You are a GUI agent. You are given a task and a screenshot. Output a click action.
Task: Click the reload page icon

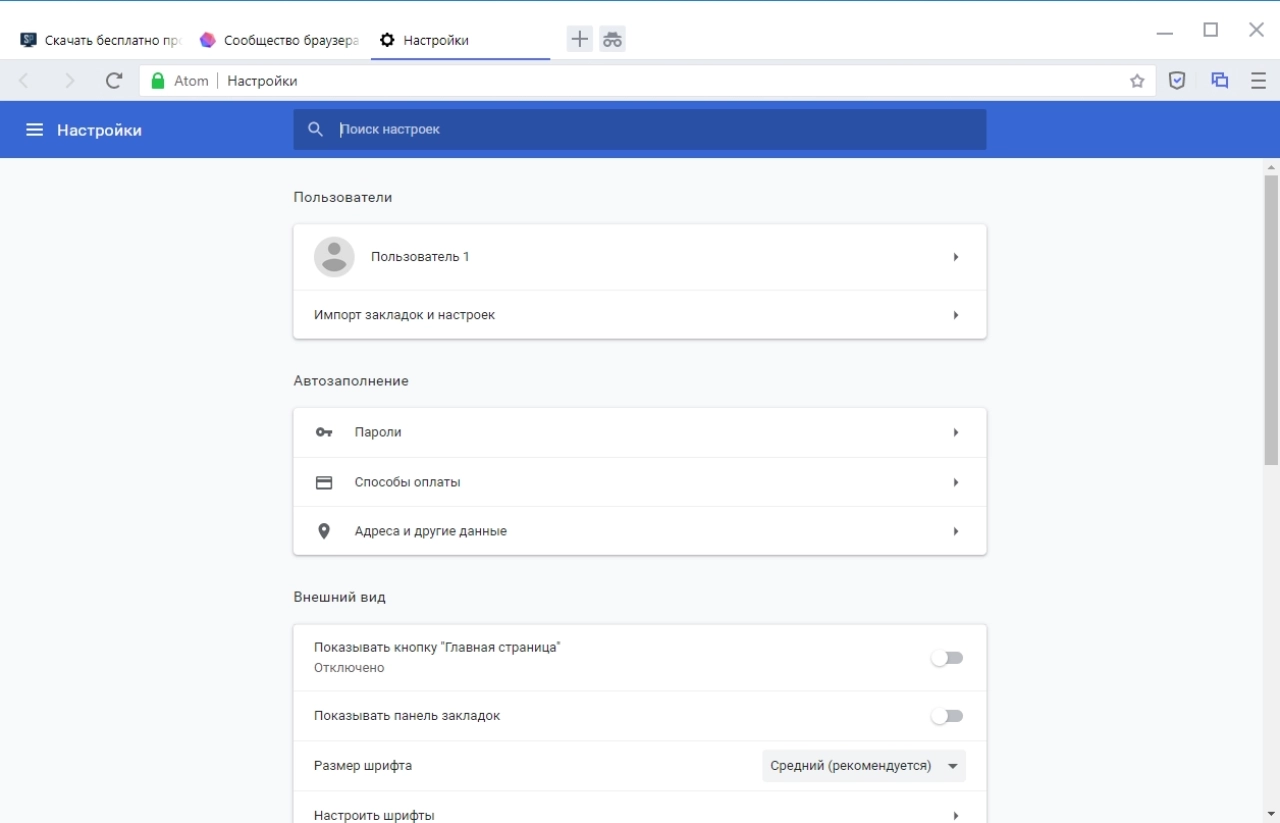[x=114, y=81]
